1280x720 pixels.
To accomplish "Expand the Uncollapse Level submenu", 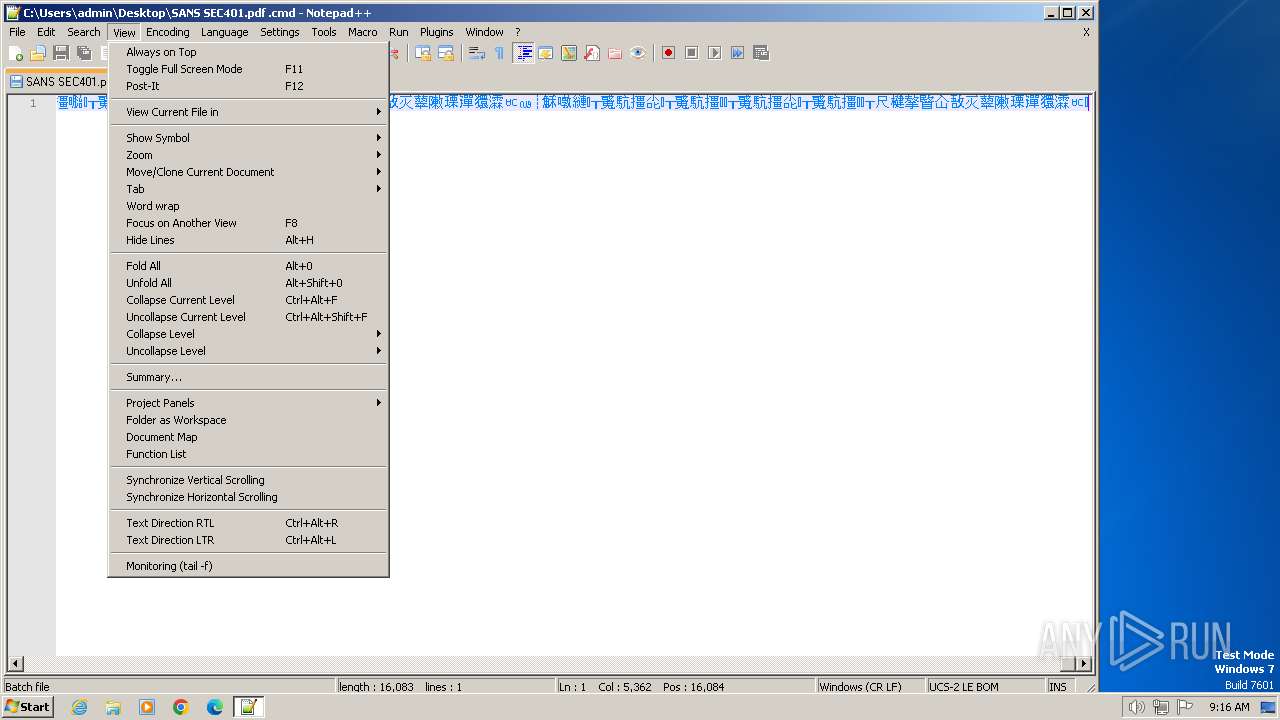I will [248, 351].
